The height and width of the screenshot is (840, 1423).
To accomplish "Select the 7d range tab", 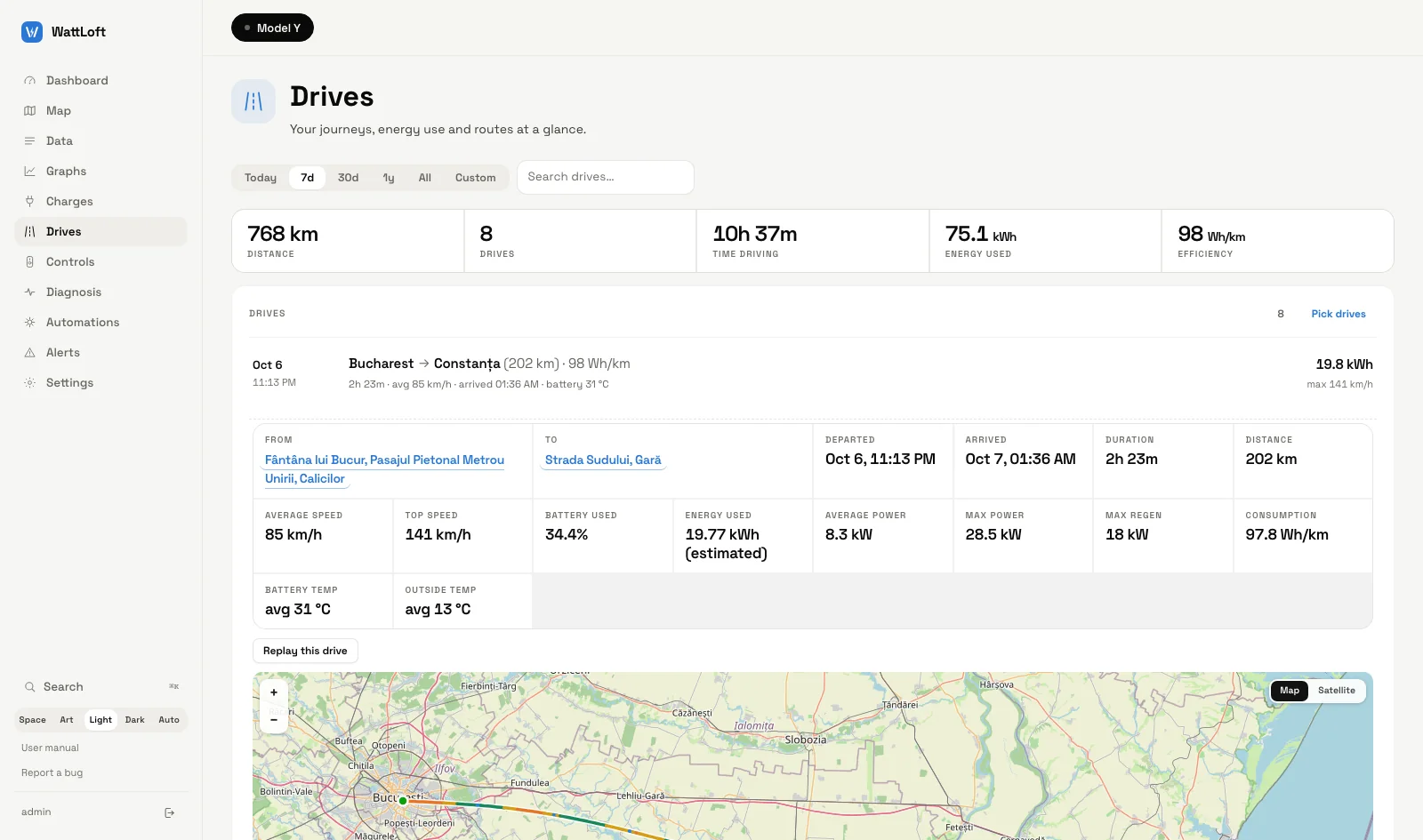I will [307, 178].
